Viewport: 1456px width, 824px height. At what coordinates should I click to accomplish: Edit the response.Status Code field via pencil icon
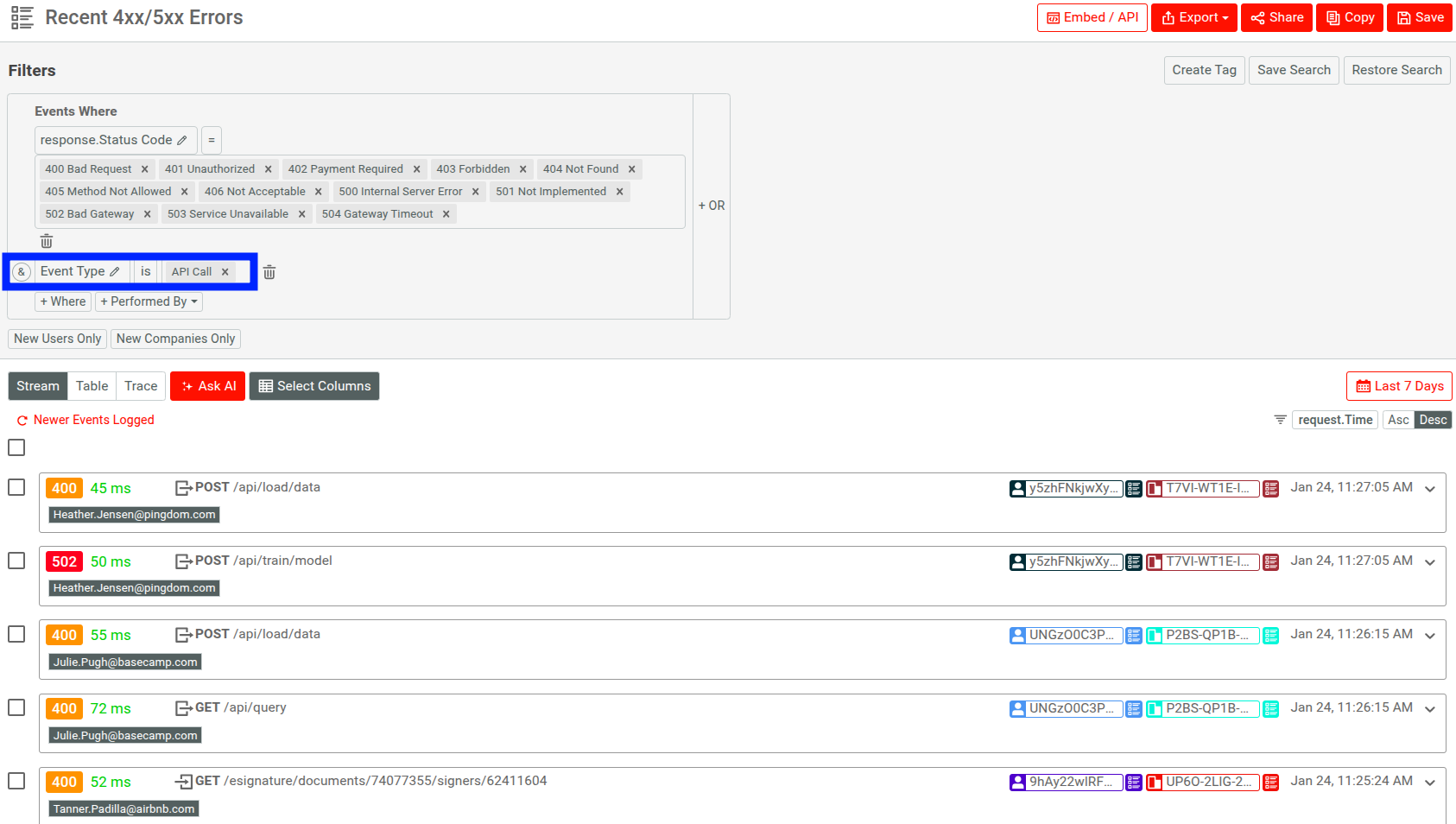tap(184, 140)
